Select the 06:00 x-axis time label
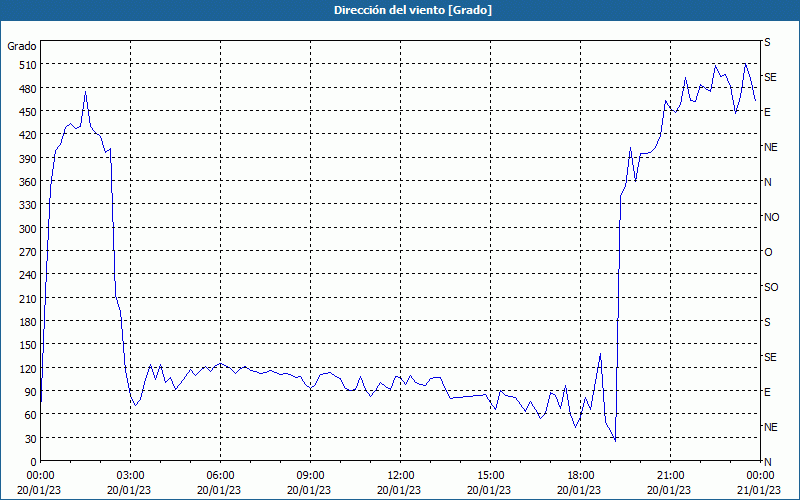Screen dimensions: 800x500 [x=220, y=476]
